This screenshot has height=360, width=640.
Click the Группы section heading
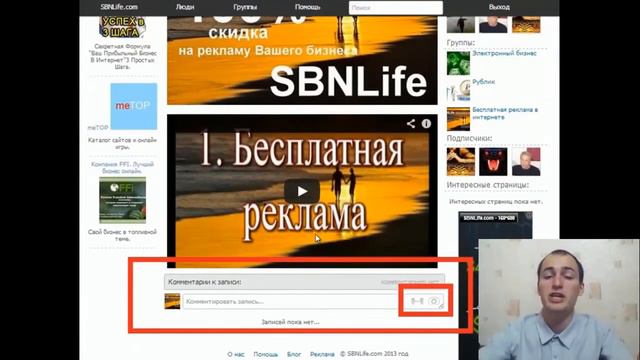click(460, 42)
